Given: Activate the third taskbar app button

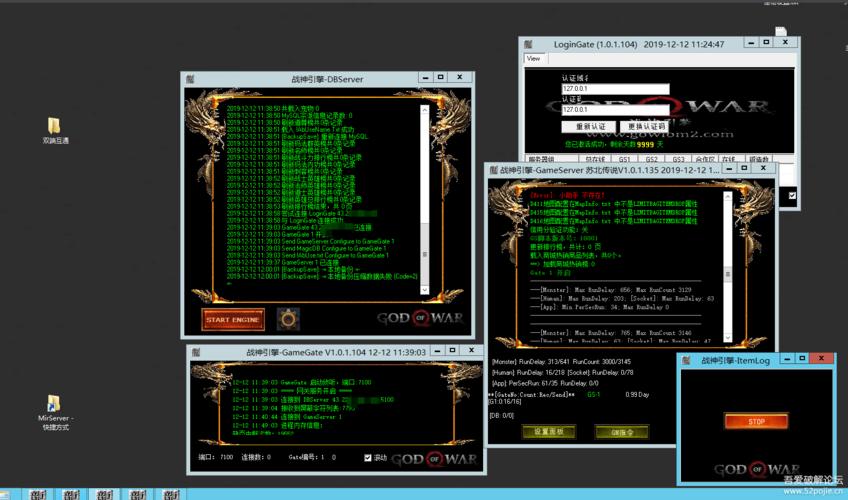Looking at the screenshot, I should pos(104,494).
